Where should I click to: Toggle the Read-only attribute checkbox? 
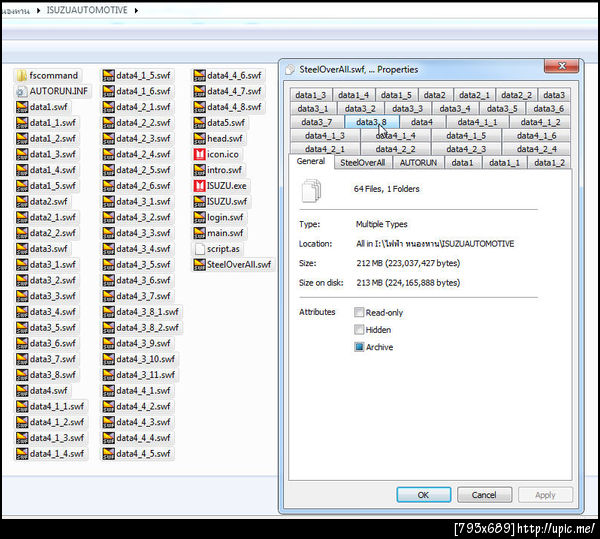point(359,312)
